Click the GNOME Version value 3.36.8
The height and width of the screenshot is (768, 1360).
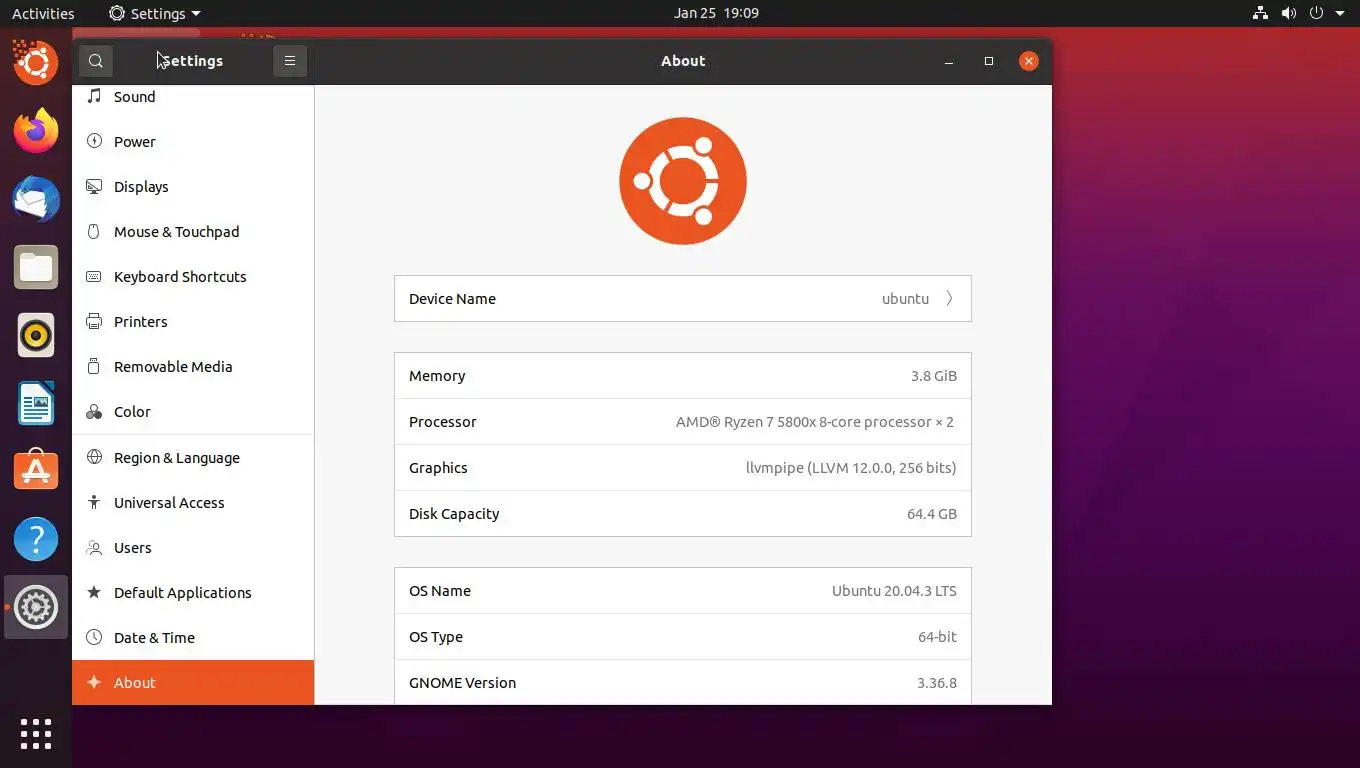tap(937, 683)
